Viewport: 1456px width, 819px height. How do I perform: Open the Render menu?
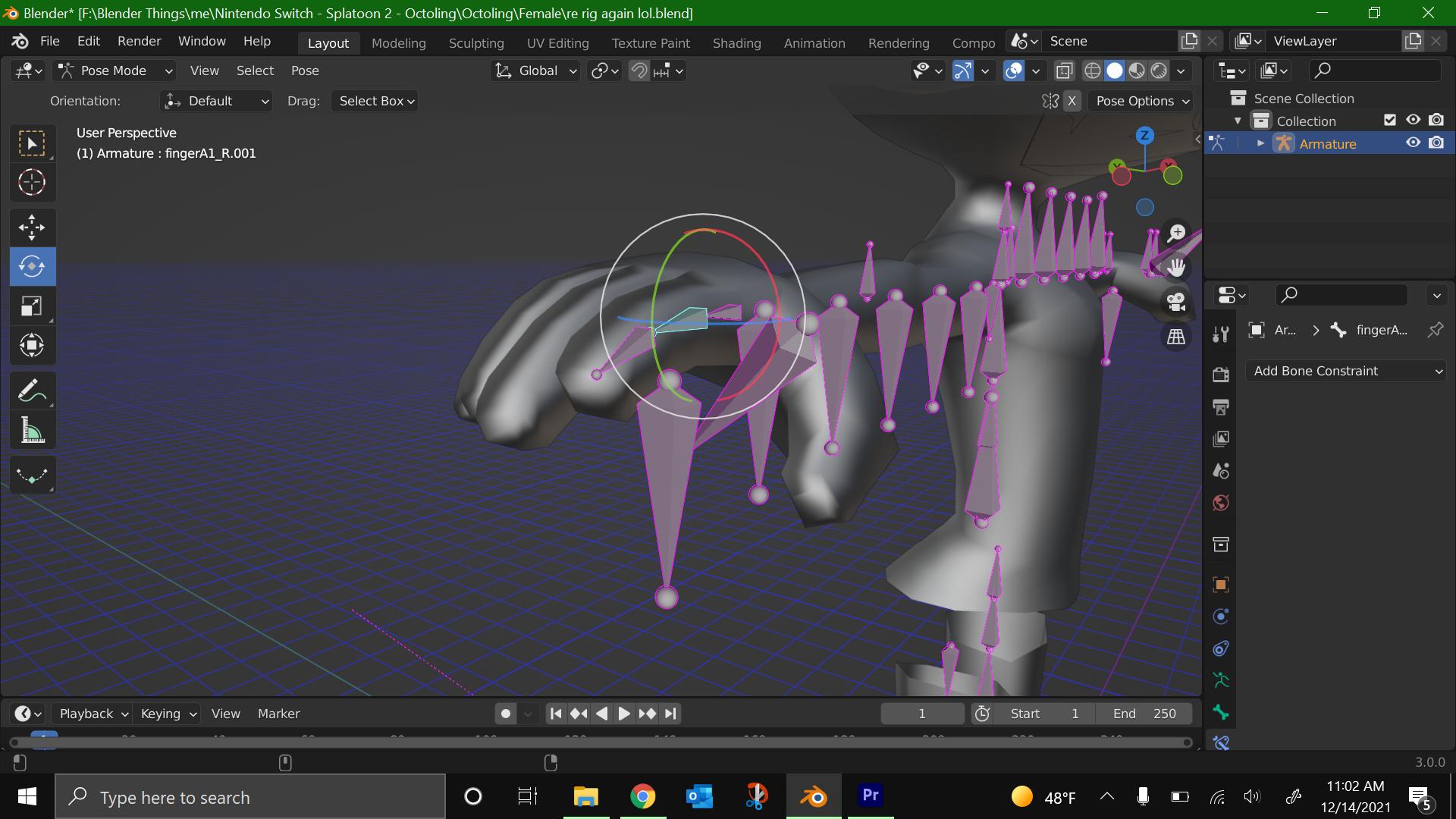tap(140, 41)
